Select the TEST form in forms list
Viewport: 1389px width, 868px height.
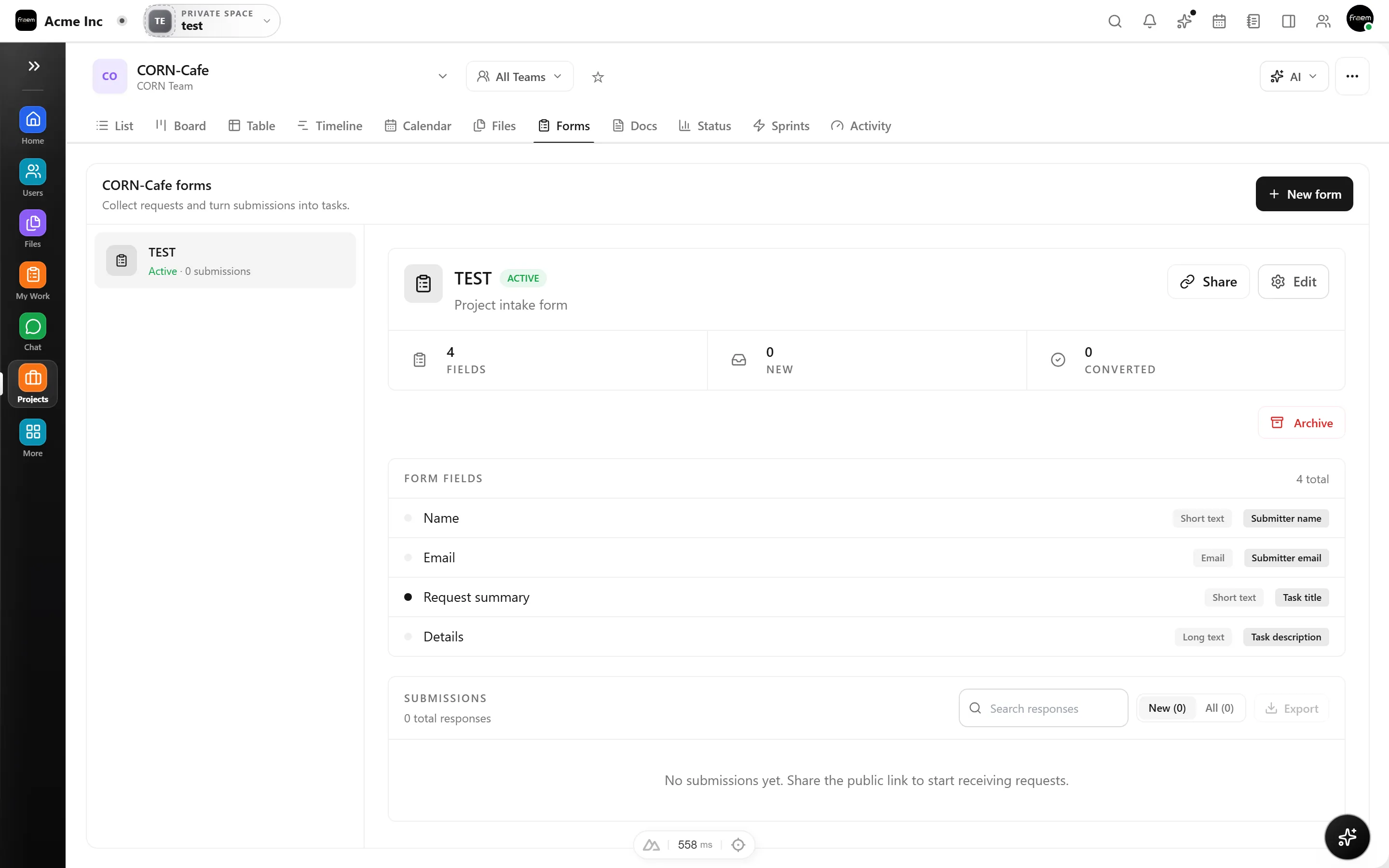(x=225, y=260)
